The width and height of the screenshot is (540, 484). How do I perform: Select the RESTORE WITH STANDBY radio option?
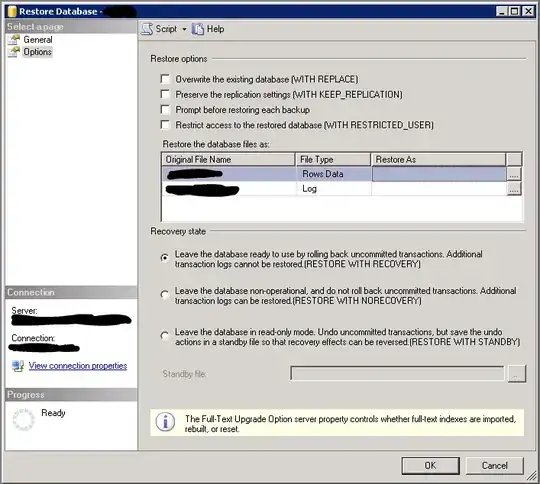pos(165,336)
